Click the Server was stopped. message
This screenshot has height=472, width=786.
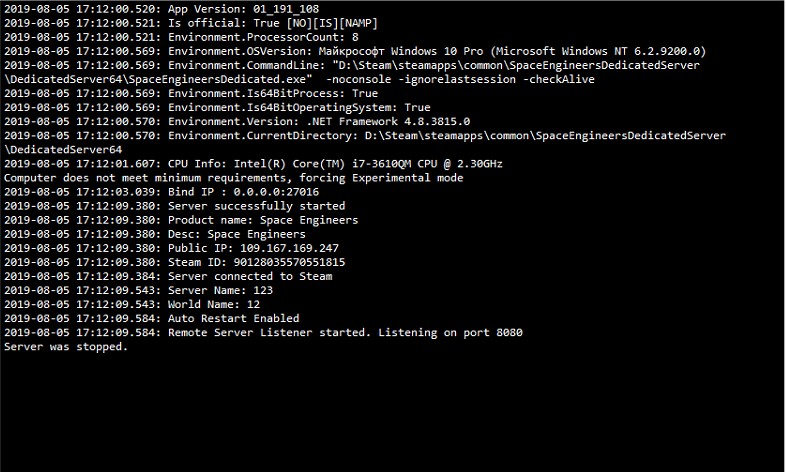point(66,346)
